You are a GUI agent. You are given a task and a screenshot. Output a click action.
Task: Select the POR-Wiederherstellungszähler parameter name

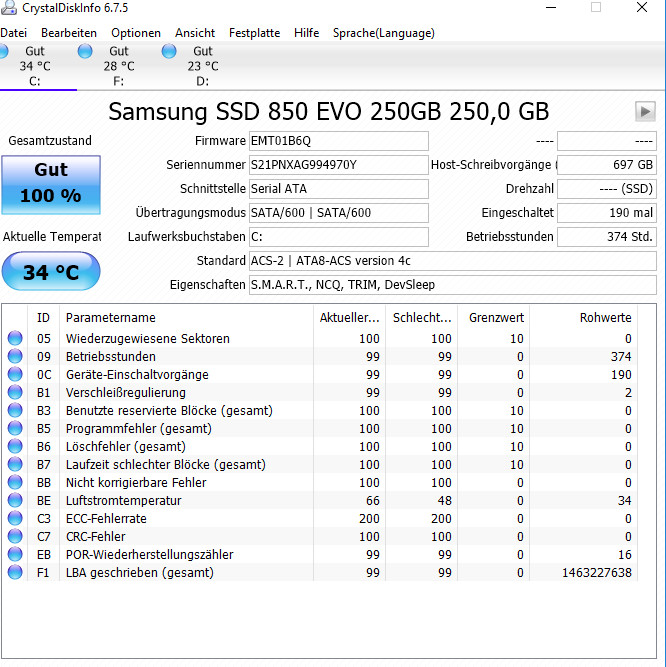pos(150,555)
